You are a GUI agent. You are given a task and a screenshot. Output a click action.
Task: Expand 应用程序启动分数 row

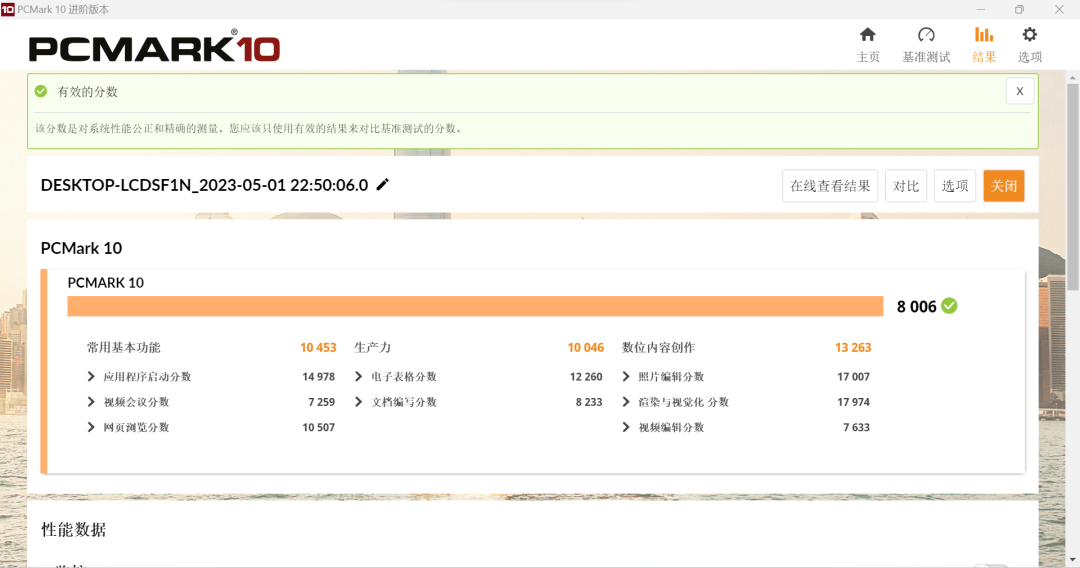pos(91,377)
